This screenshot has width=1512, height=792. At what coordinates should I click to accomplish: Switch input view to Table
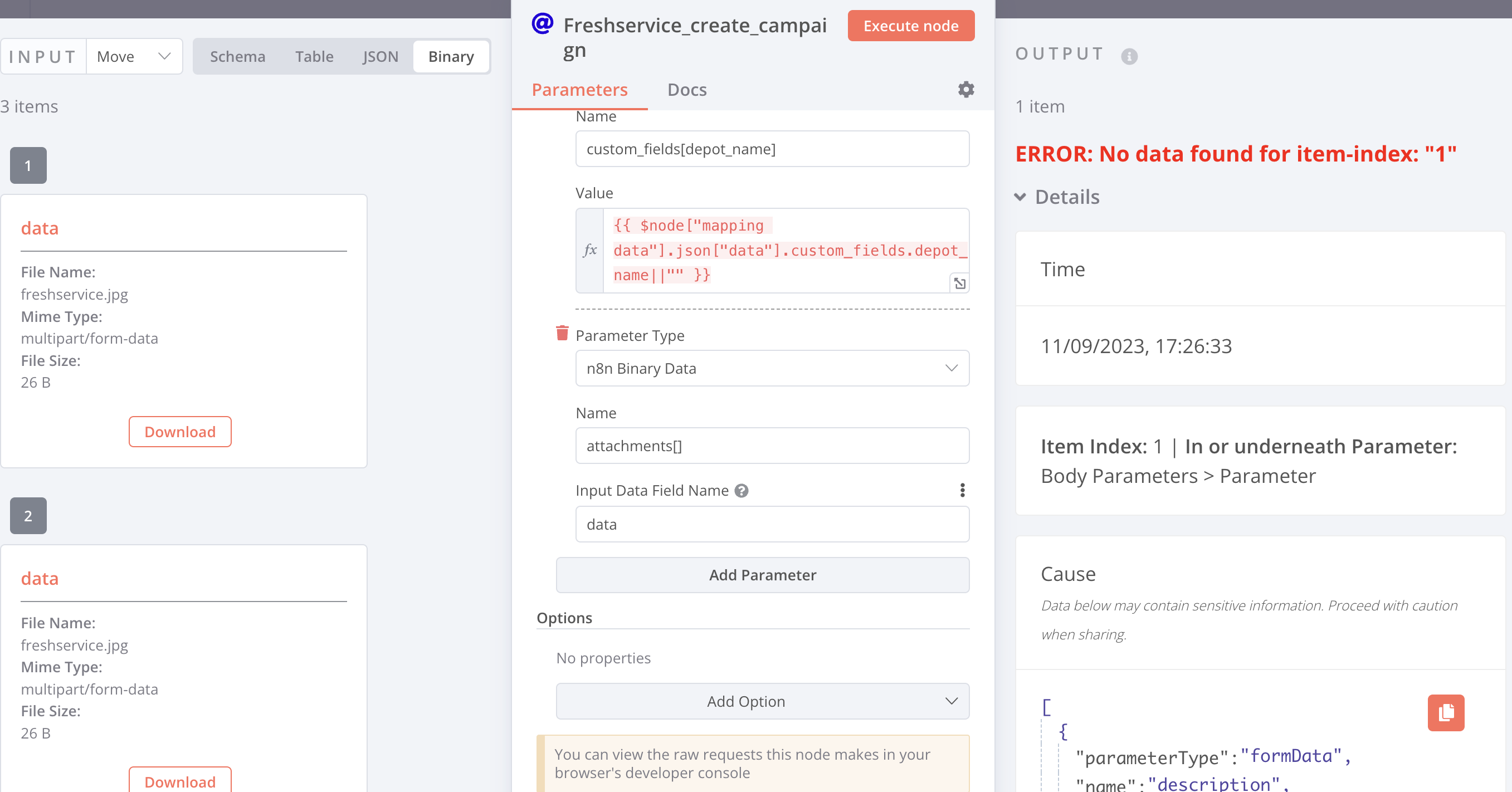pos(314,56)
